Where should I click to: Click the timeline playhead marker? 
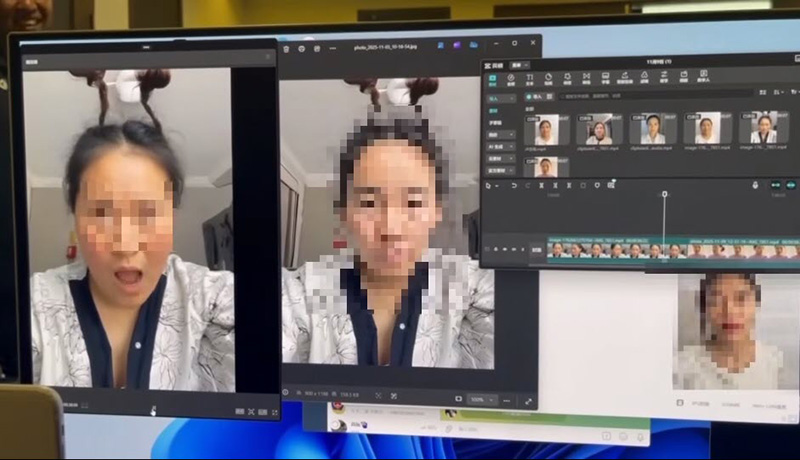[664, 194]
